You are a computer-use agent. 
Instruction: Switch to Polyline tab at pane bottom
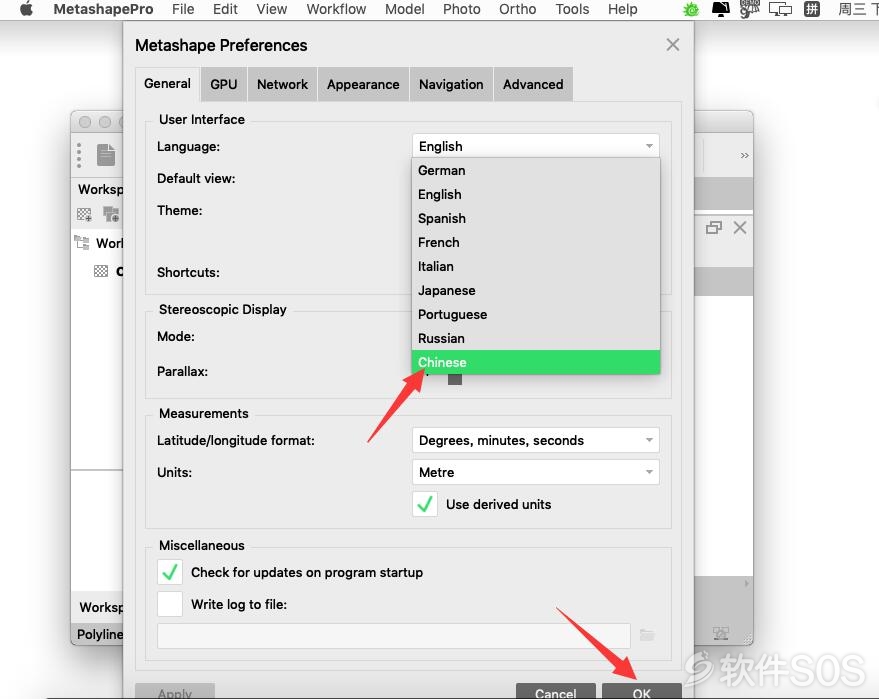99,635
